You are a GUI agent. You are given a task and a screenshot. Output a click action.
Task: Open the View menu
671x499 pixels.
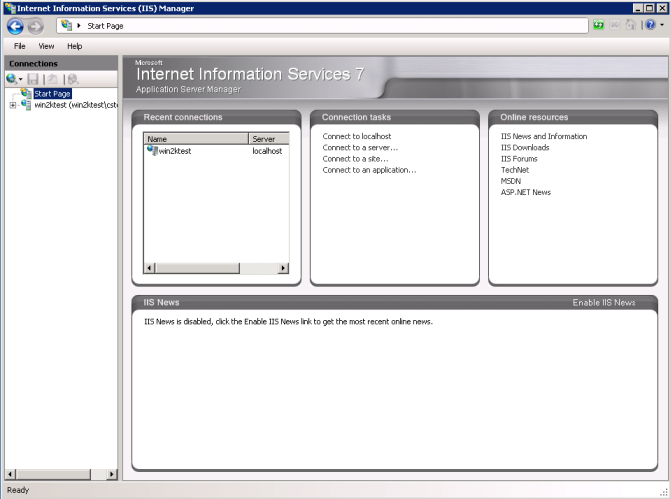(46, 46)
